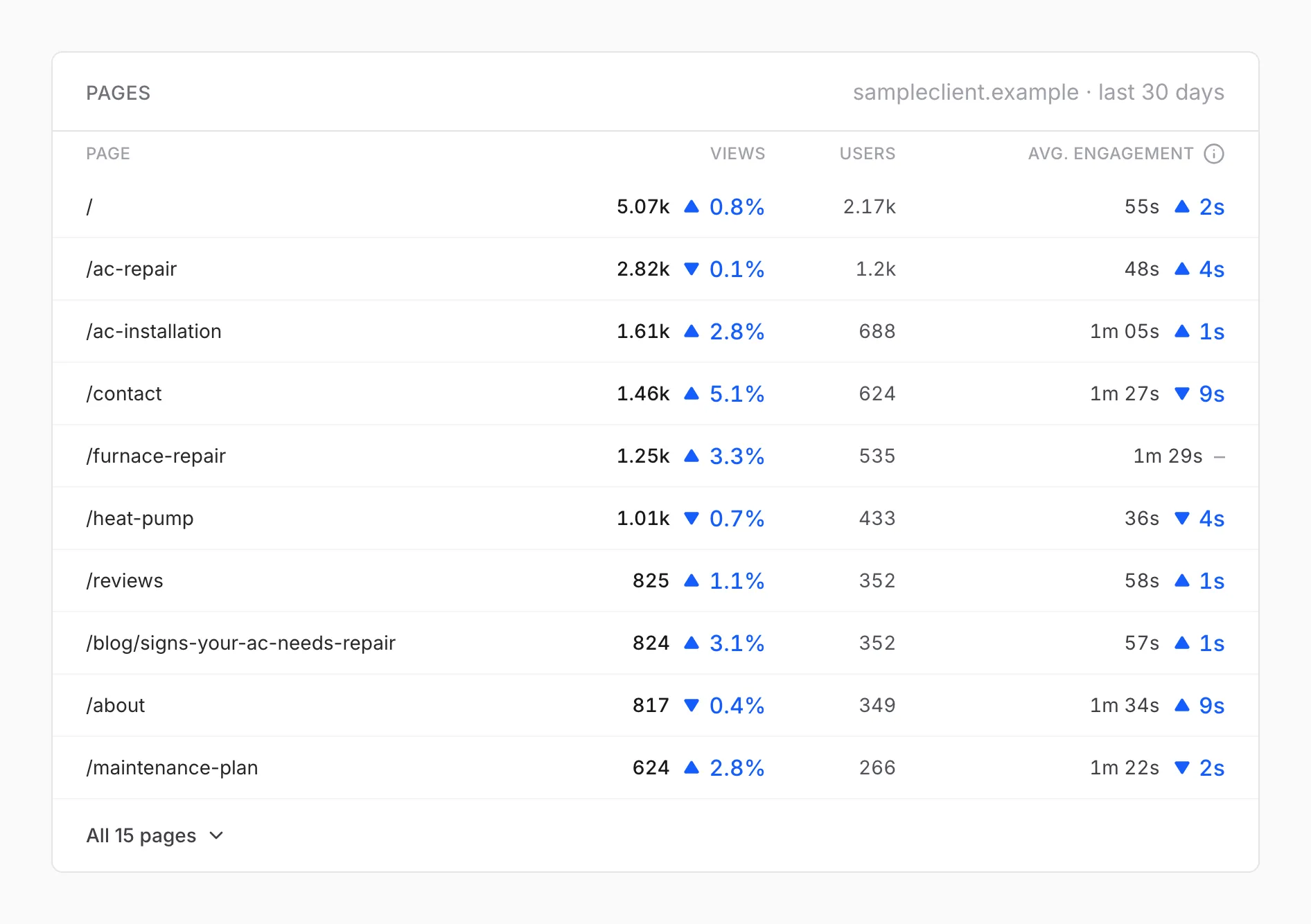Open the /reviews page entry
The image size is (1311, 924).
[655, 580]
